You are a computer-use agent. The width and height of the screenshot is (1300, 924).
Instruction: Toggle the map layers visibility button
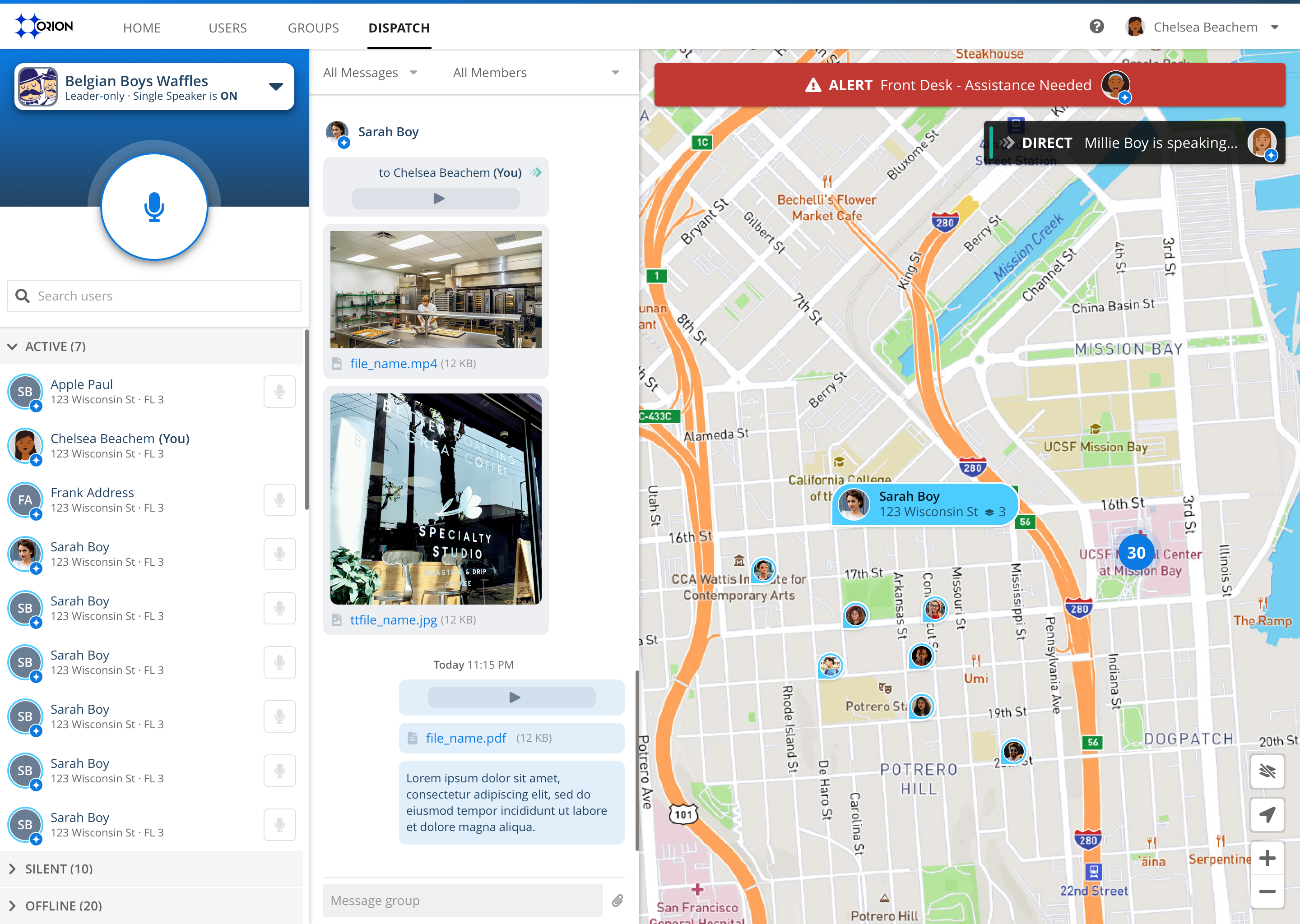[1267, 771]
